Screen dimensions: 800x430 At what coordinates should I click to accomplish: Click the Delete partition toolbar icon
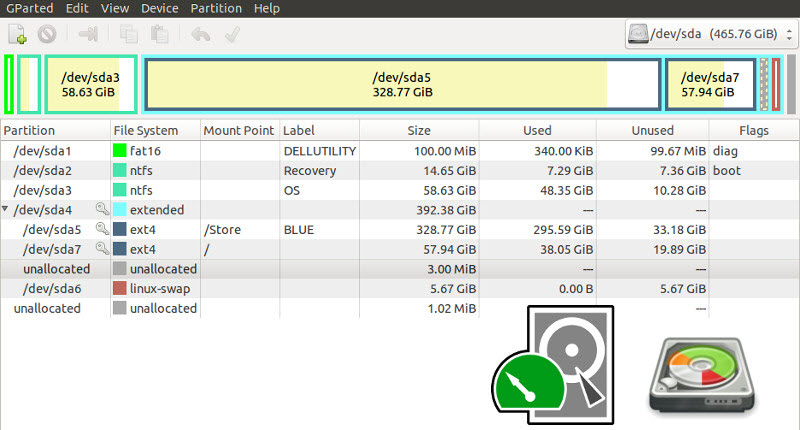[x=46, y=35]
